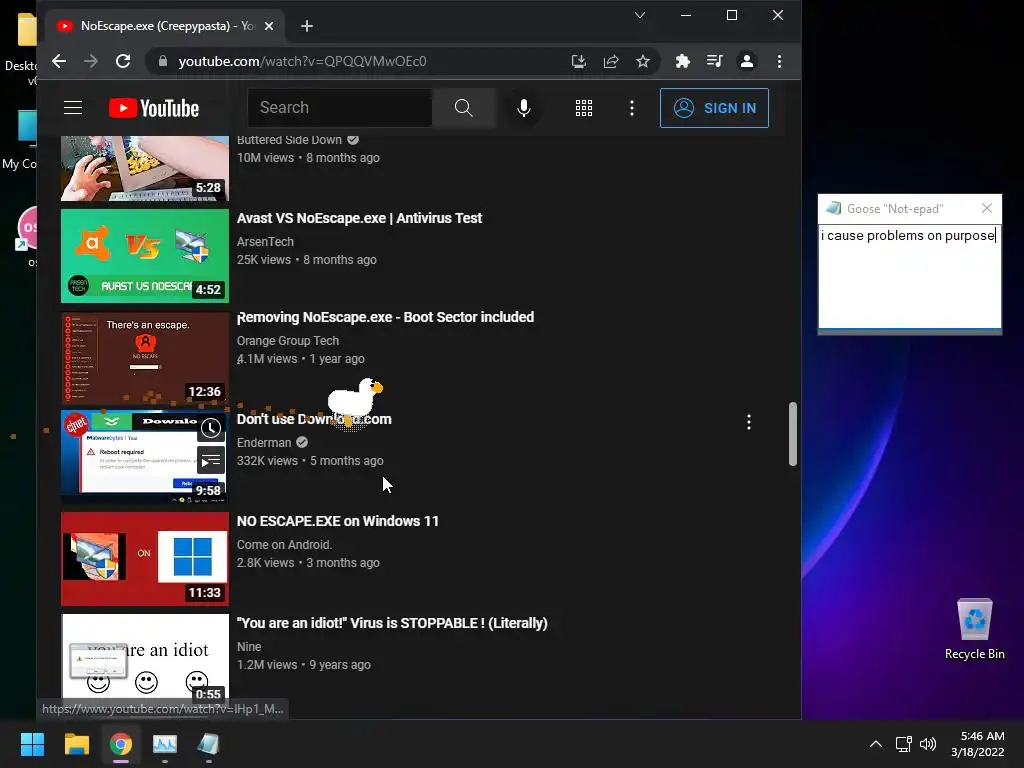Click the YouTube page scrollbar thumb
The height and width of the screenshot is (768, 1024).
(x=793, y=434)
